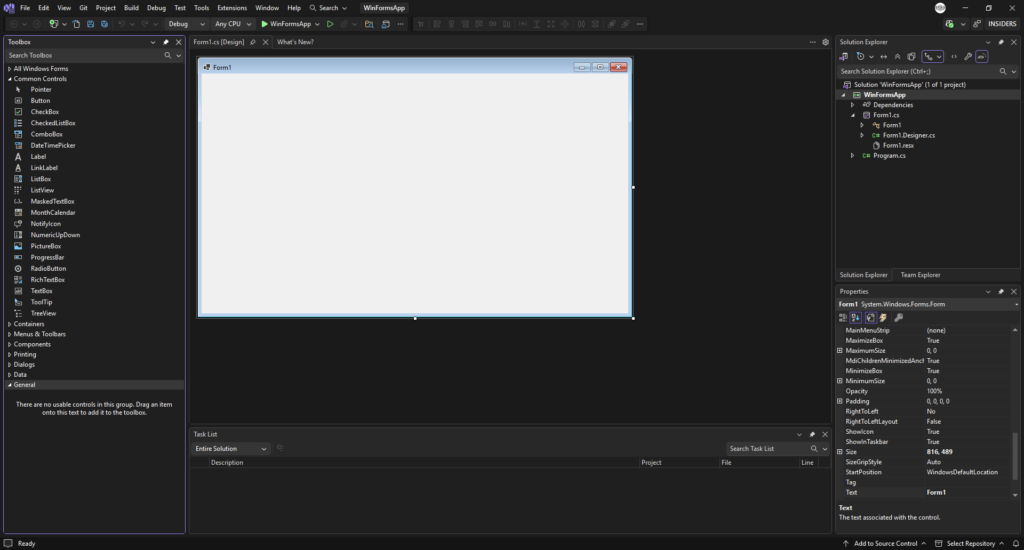This screenshot has width=1024, height=550.
Task: Toggle Preview Selected Items in Solution Explorer
Action: tap(982, 57)
